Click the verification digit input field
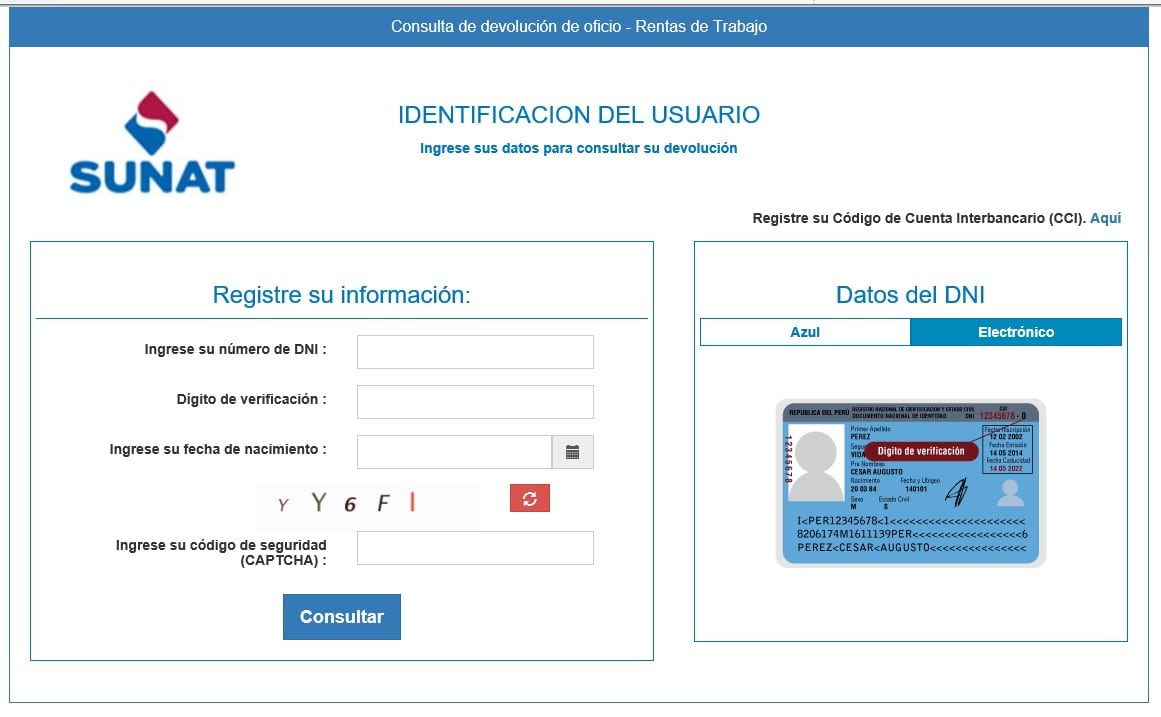Image resolution: width=1161 pixels, height=717 pixels. point(475,402)
